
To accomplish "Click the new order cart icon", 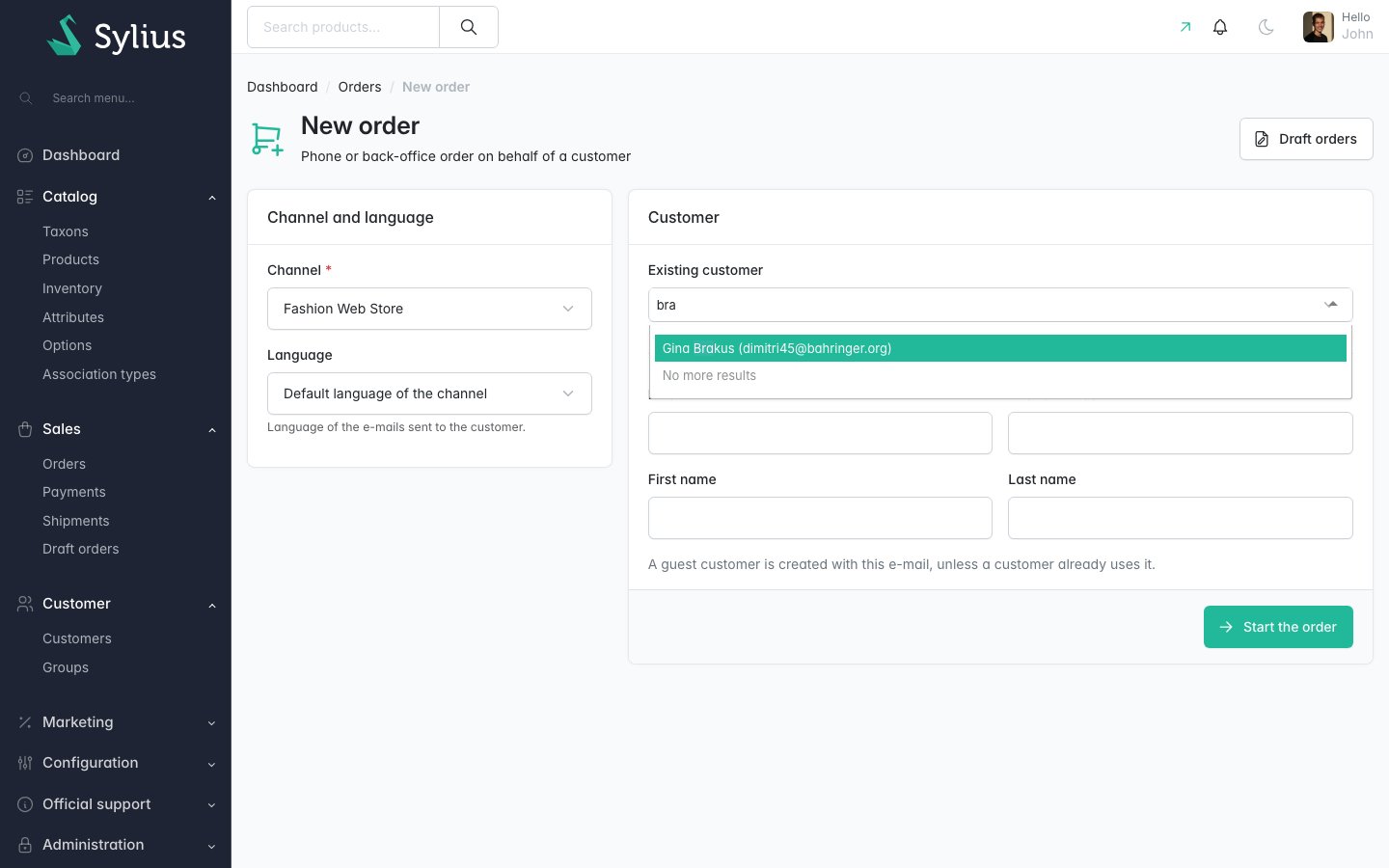I will click(267, 140).
